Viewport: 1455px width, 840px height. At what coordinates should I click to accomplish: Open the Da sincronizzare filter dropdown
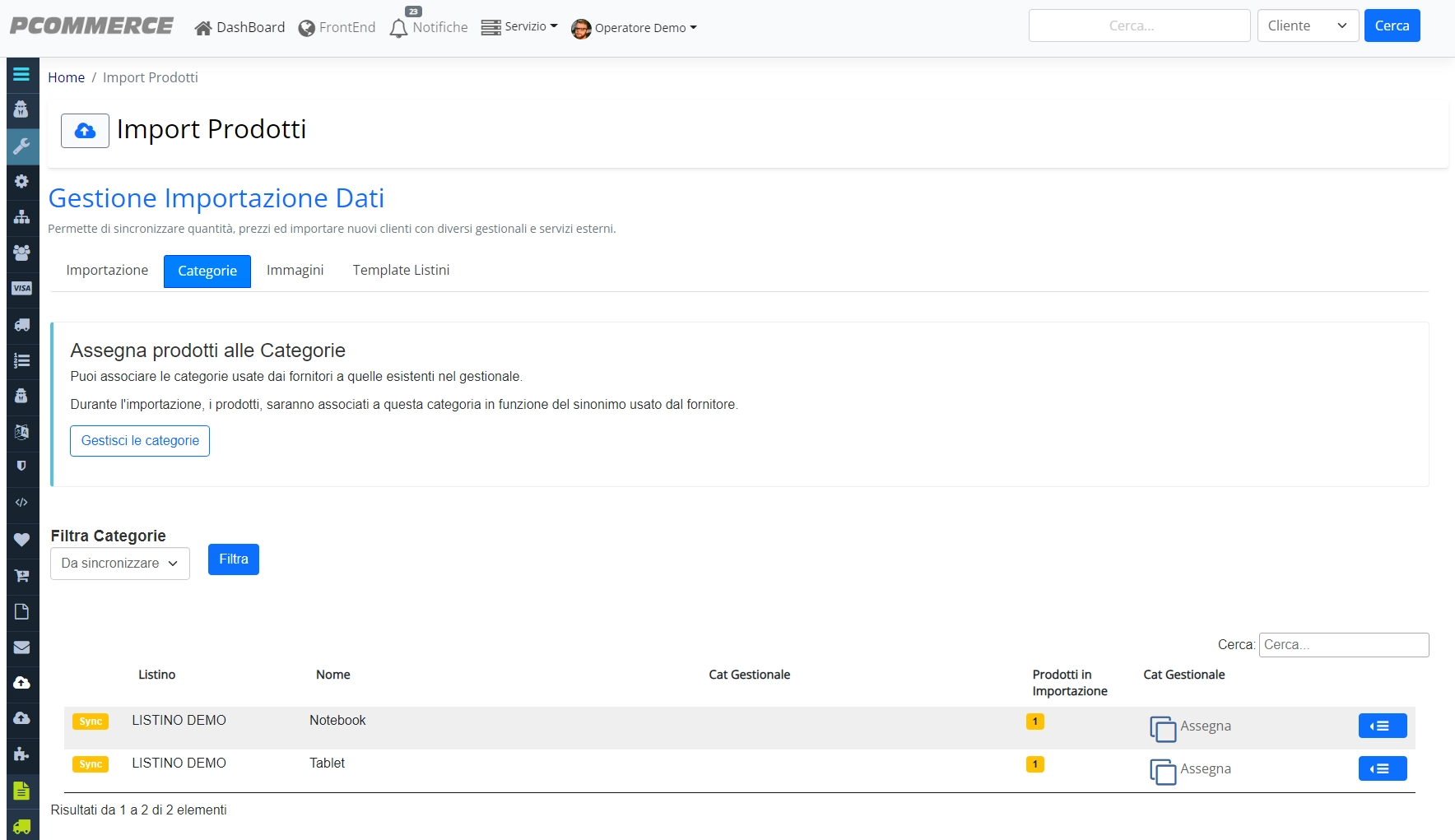[x=120, y=564]
